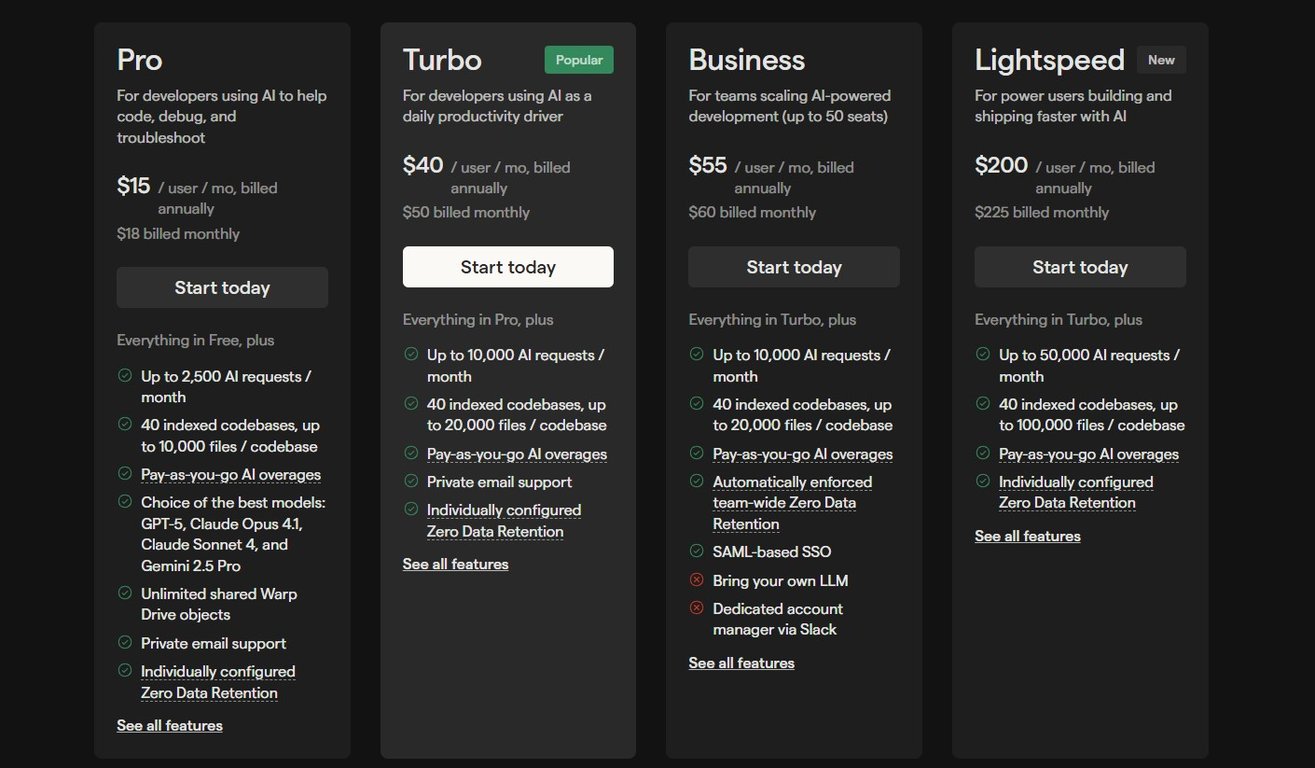Click check icon beside Choice of the best models

[125, 502]
